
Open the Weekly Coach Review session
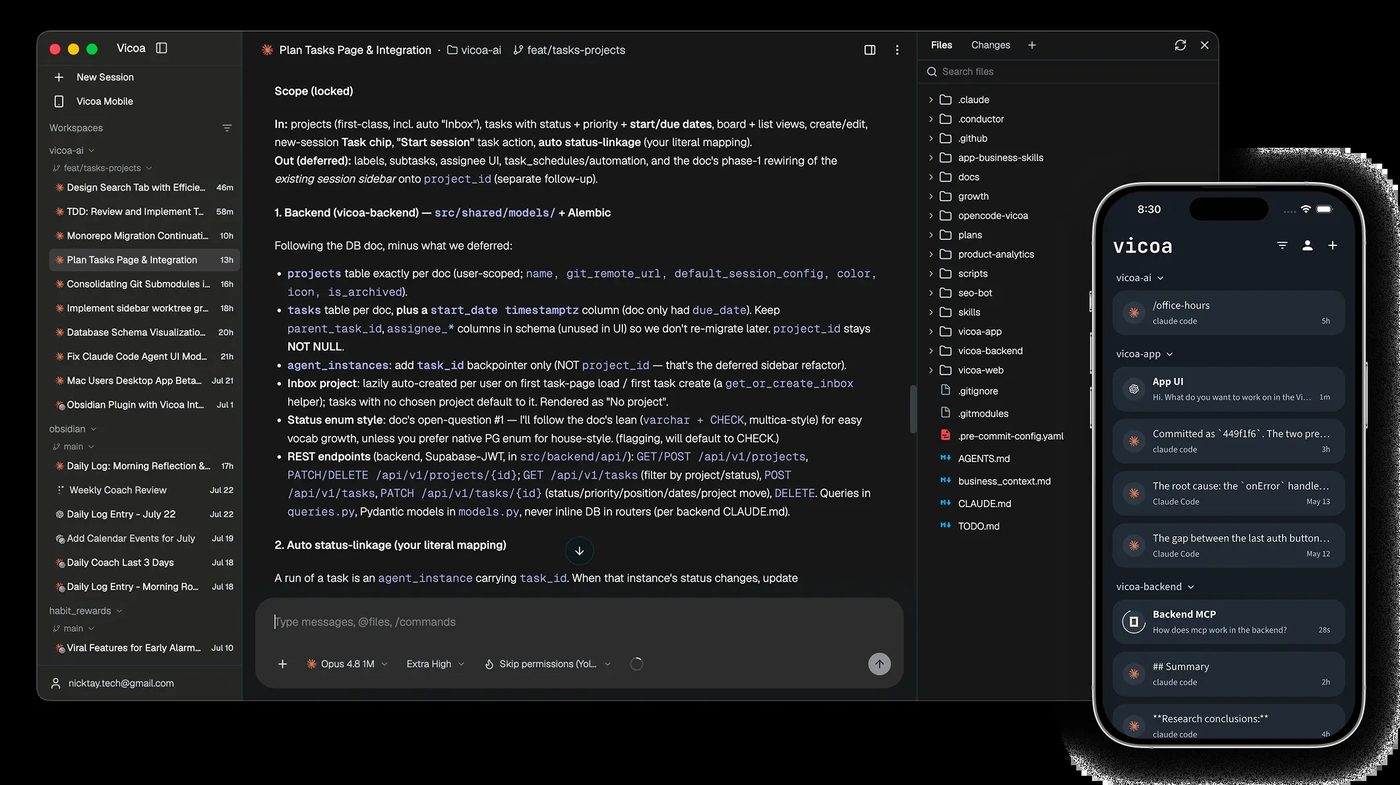(144, 490)
